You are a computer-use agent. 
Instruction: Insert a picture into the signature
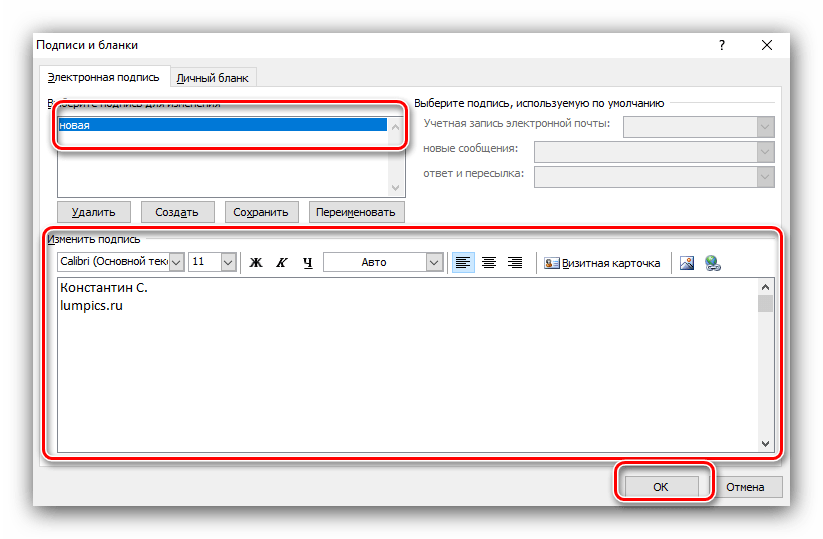[687, 263]
